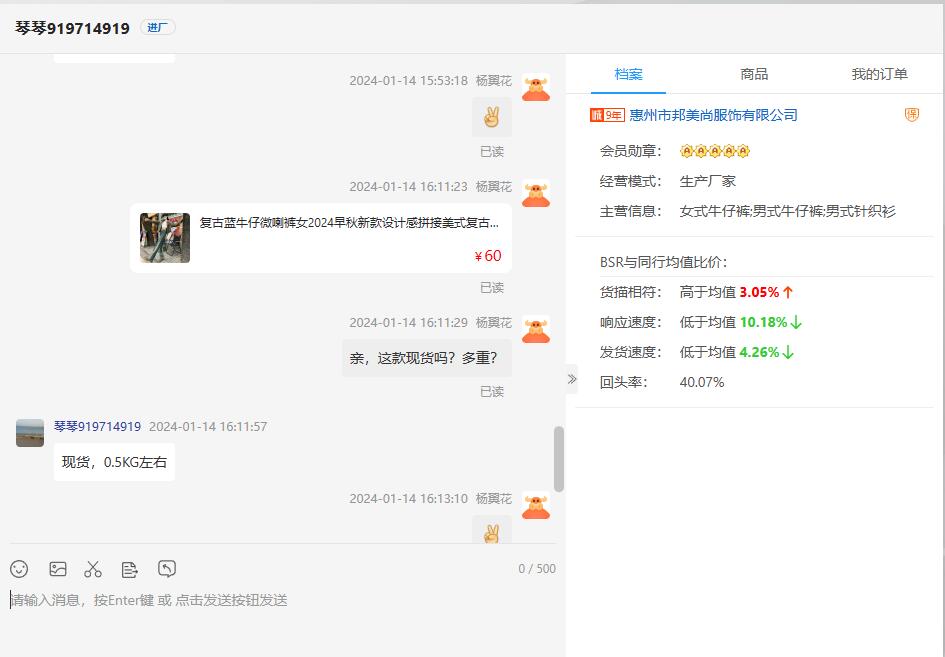Open the emoji picker in the message toolbar
Image resolution: width=945 pixels, height=657 pixels.
[19, 569]
